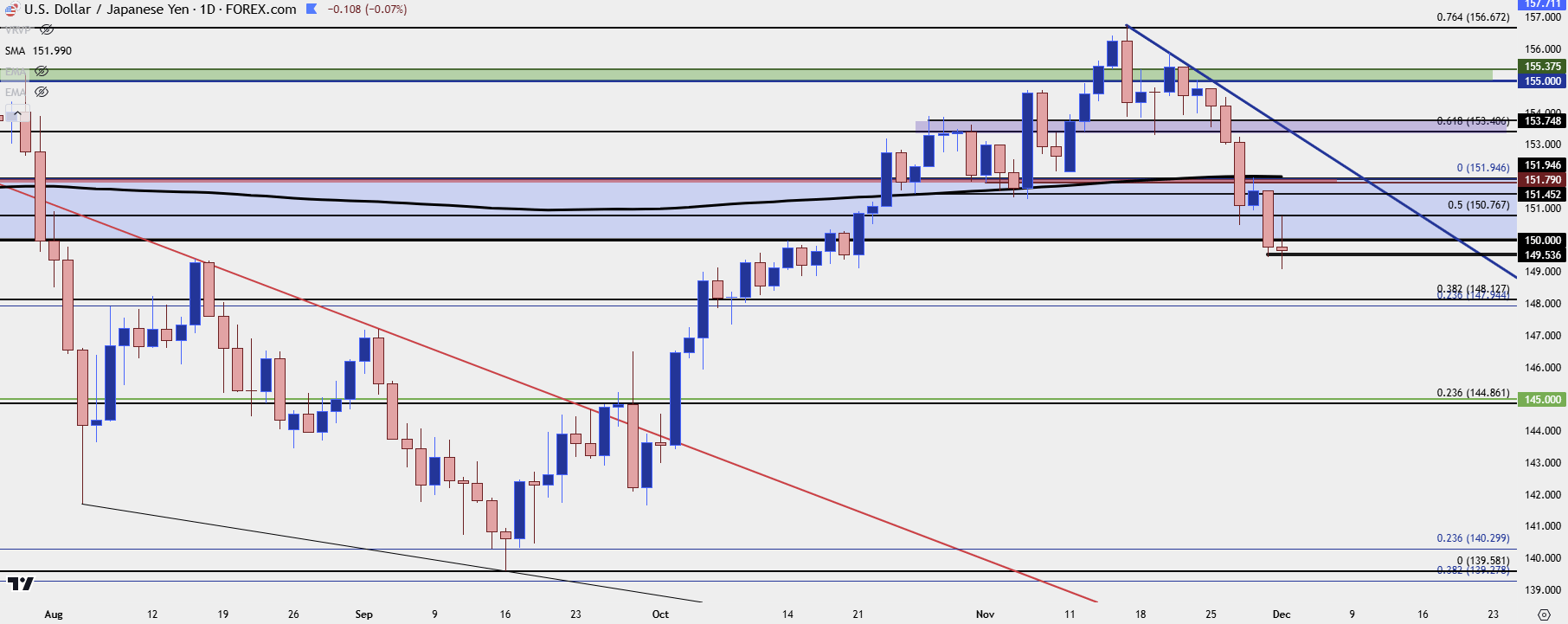This screenshot has height=624, width=1568.
Task: Click the Dec label on the time axis
Action: point(1282,614)
